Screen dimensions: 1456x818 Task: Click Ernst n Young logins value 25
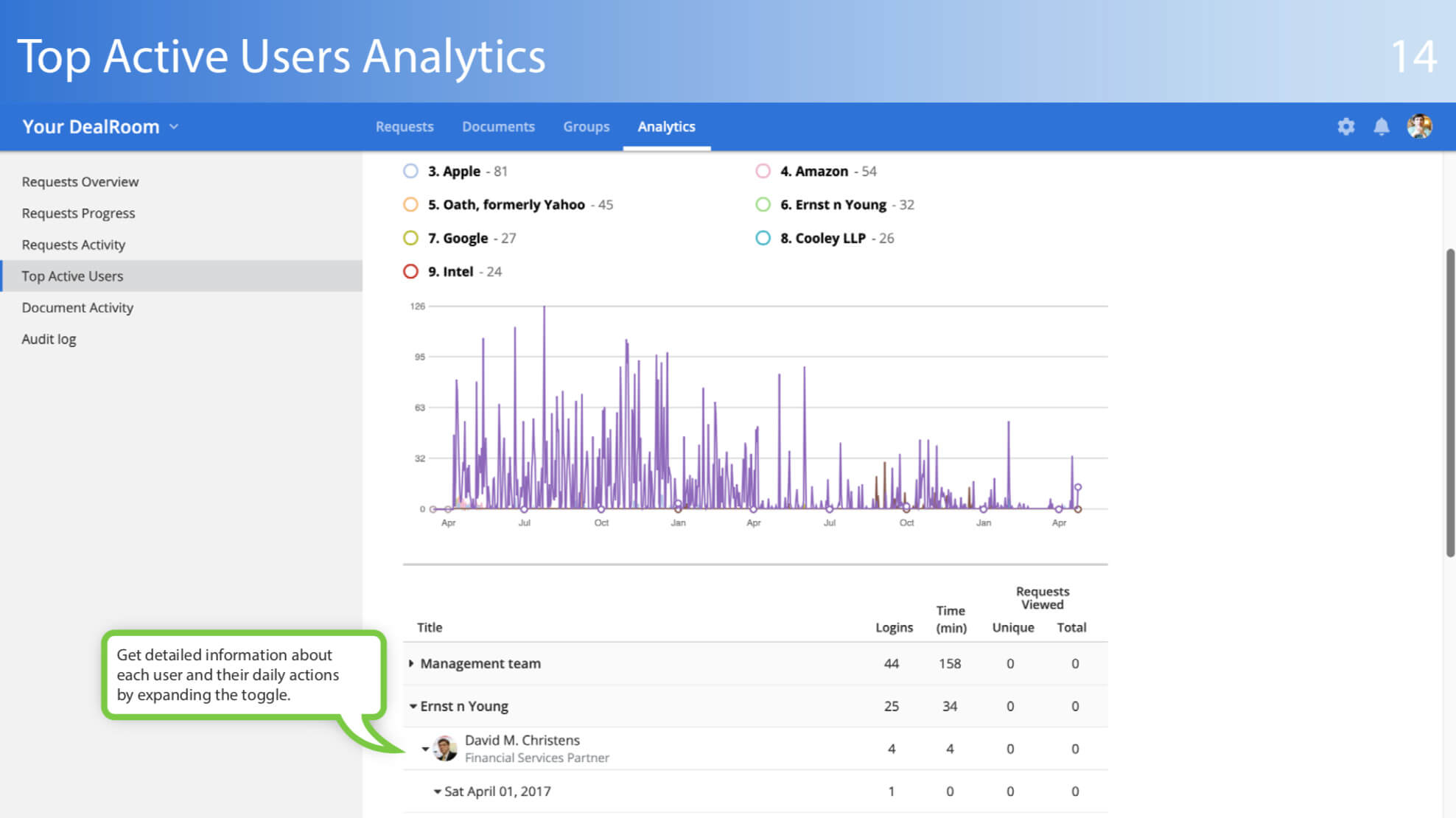pos(892,707)
